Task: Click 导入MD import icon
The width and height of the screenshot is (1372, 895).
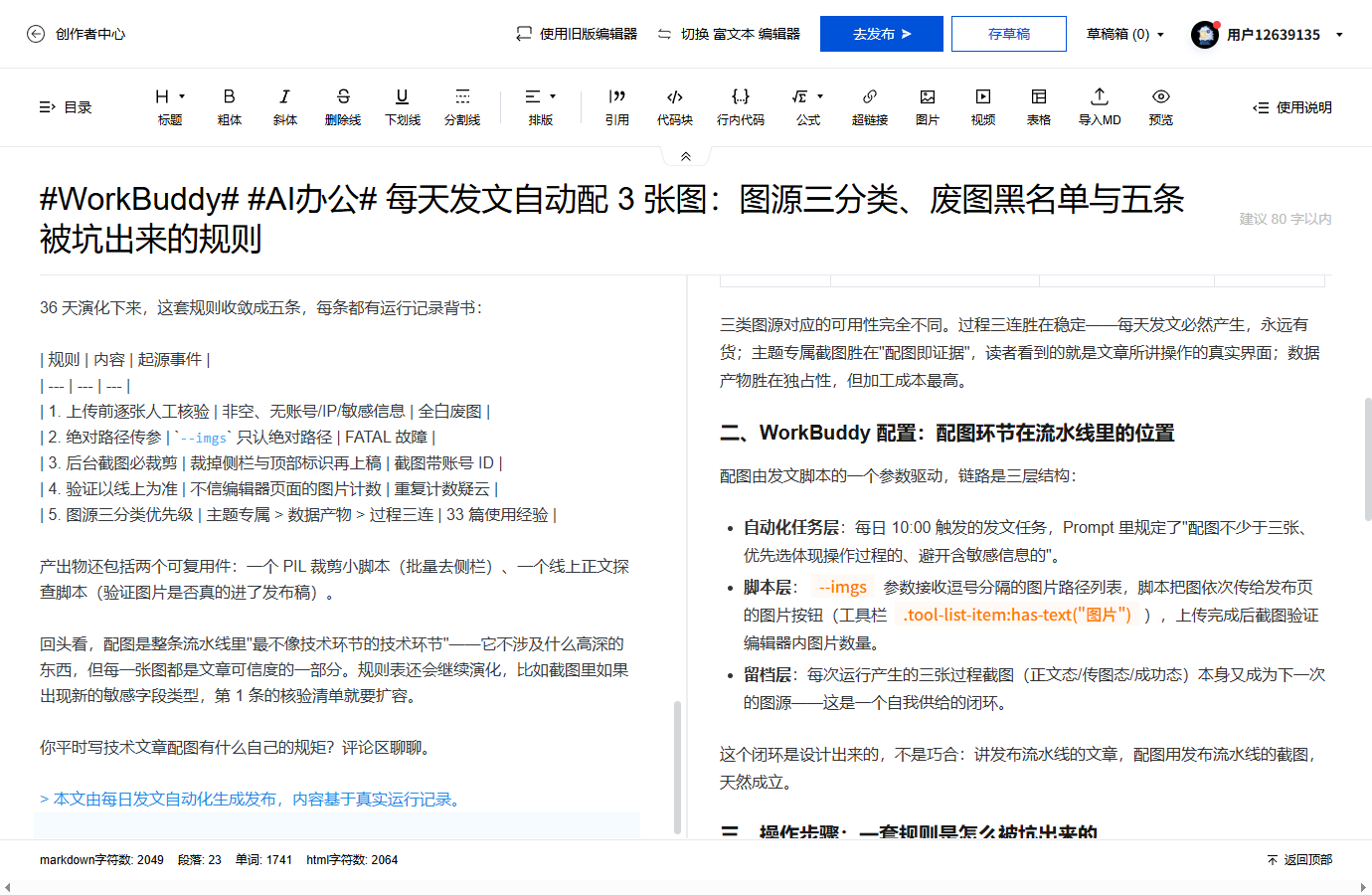Action: tap(1100, 96)
